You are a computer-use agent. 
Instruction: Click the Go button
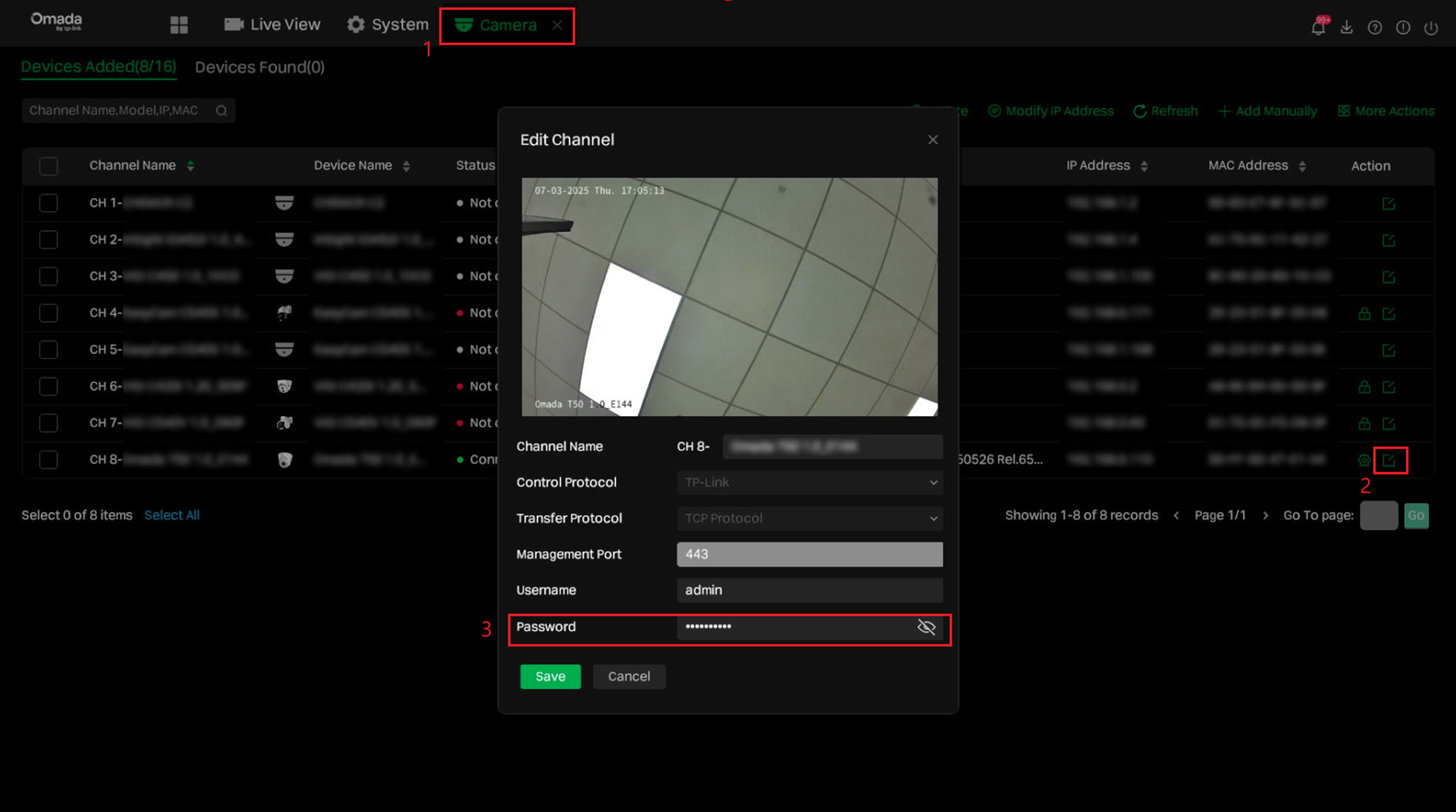coord(1416,516)
